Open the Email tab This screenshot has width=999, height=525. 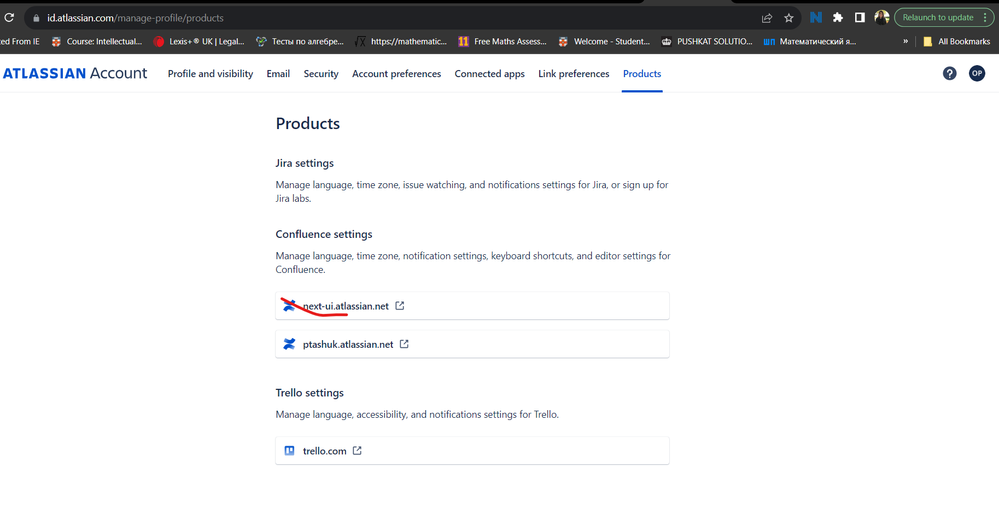coord(278,74)
